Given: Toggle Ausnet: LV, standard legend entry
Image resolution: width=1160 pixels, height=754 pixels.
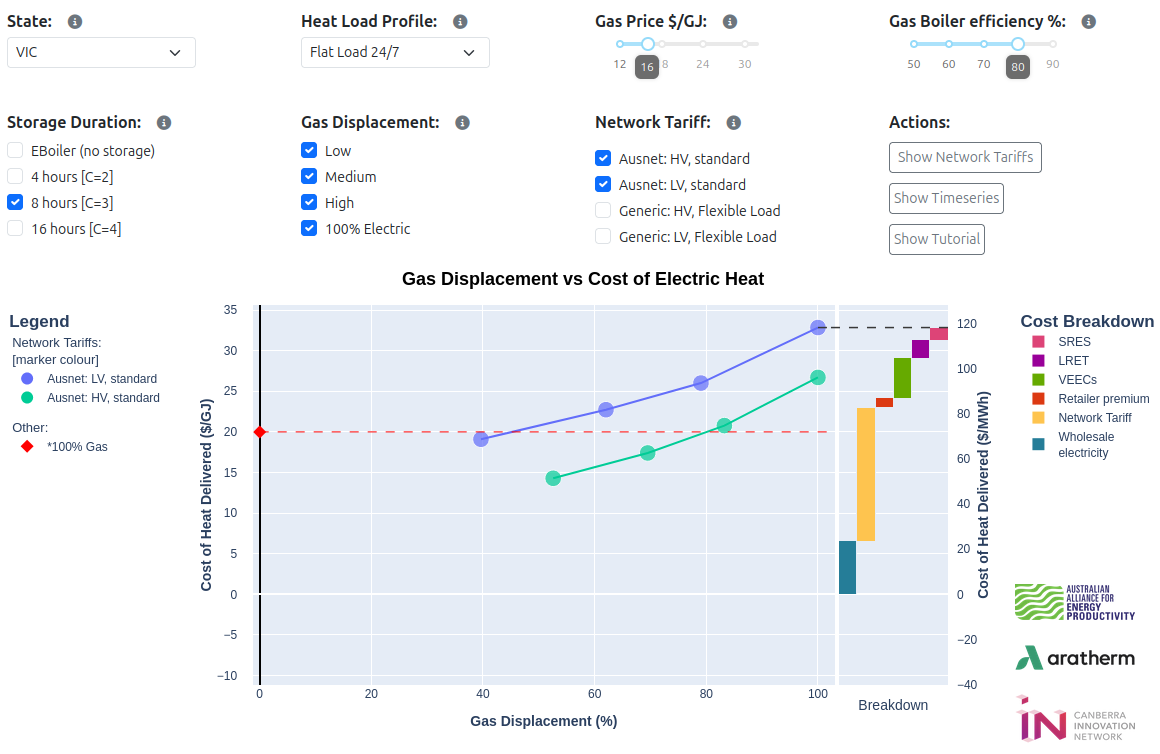Looking at the screenshot, I should tap(103, 379).
